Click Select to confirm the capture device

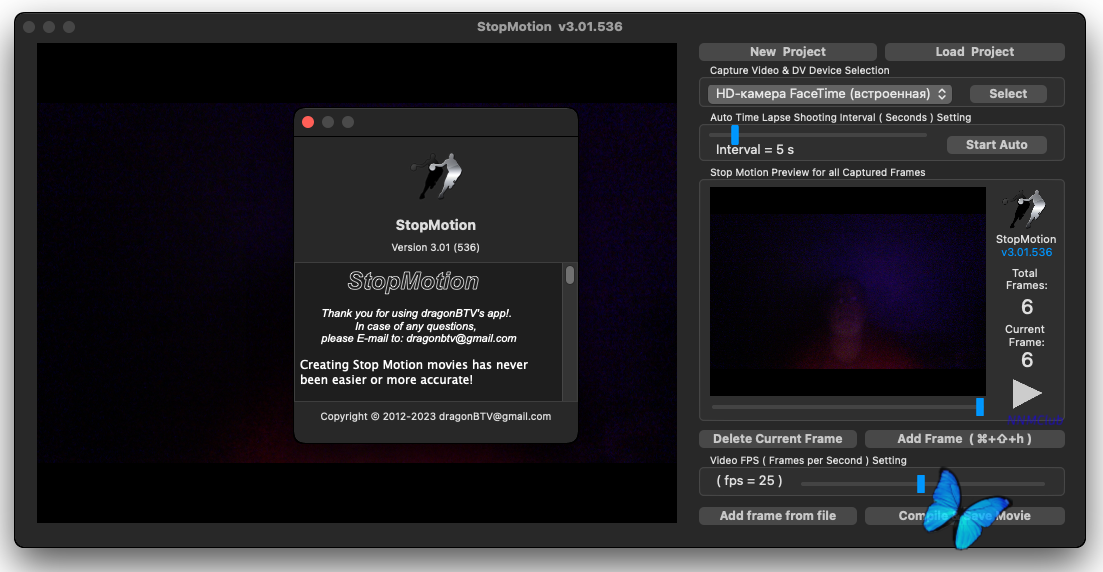coord(1007,94)
